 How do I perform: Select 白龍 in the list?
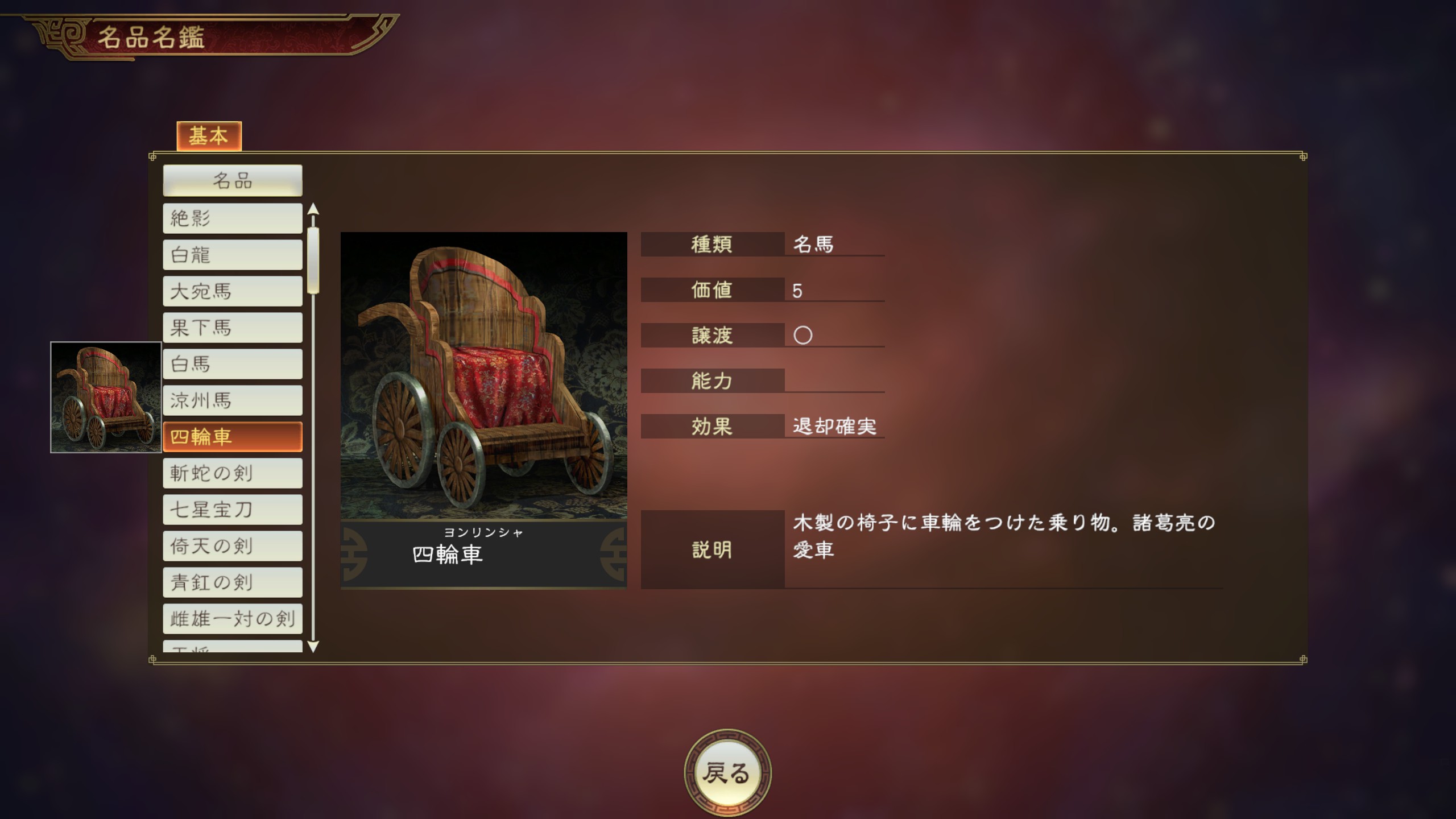point(233,255)
